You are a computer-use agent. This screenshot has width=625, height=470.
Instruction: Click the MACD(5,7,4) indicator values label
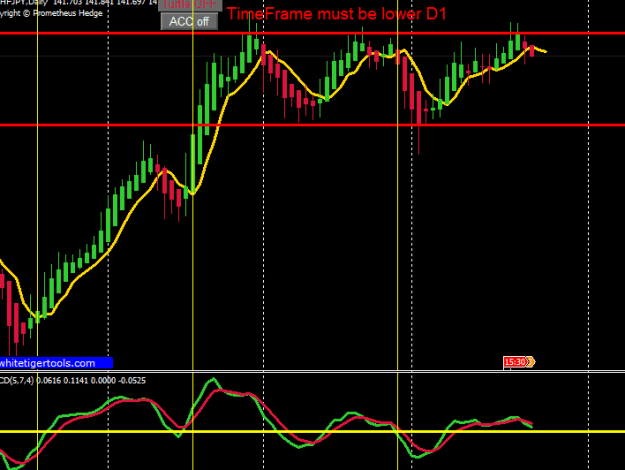73,380
